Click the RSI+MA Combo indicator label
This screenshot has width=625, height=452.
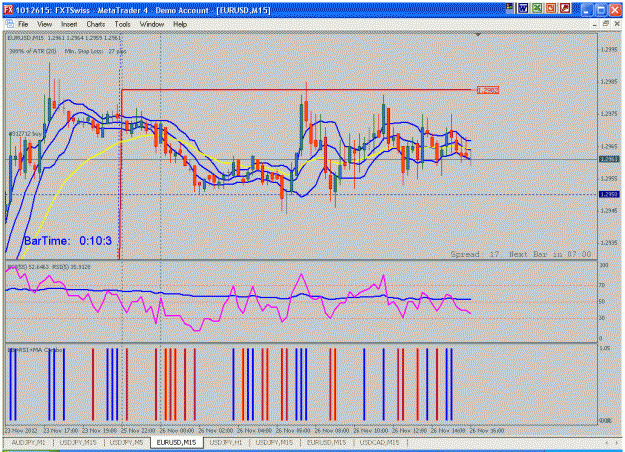tap(35, 350)
